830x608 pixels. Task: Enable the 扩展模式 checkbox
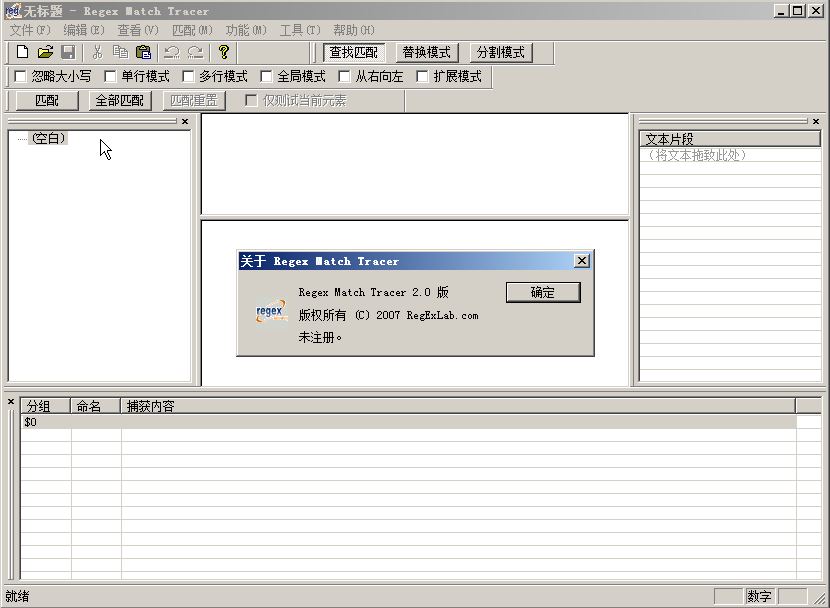coord(422,77)
